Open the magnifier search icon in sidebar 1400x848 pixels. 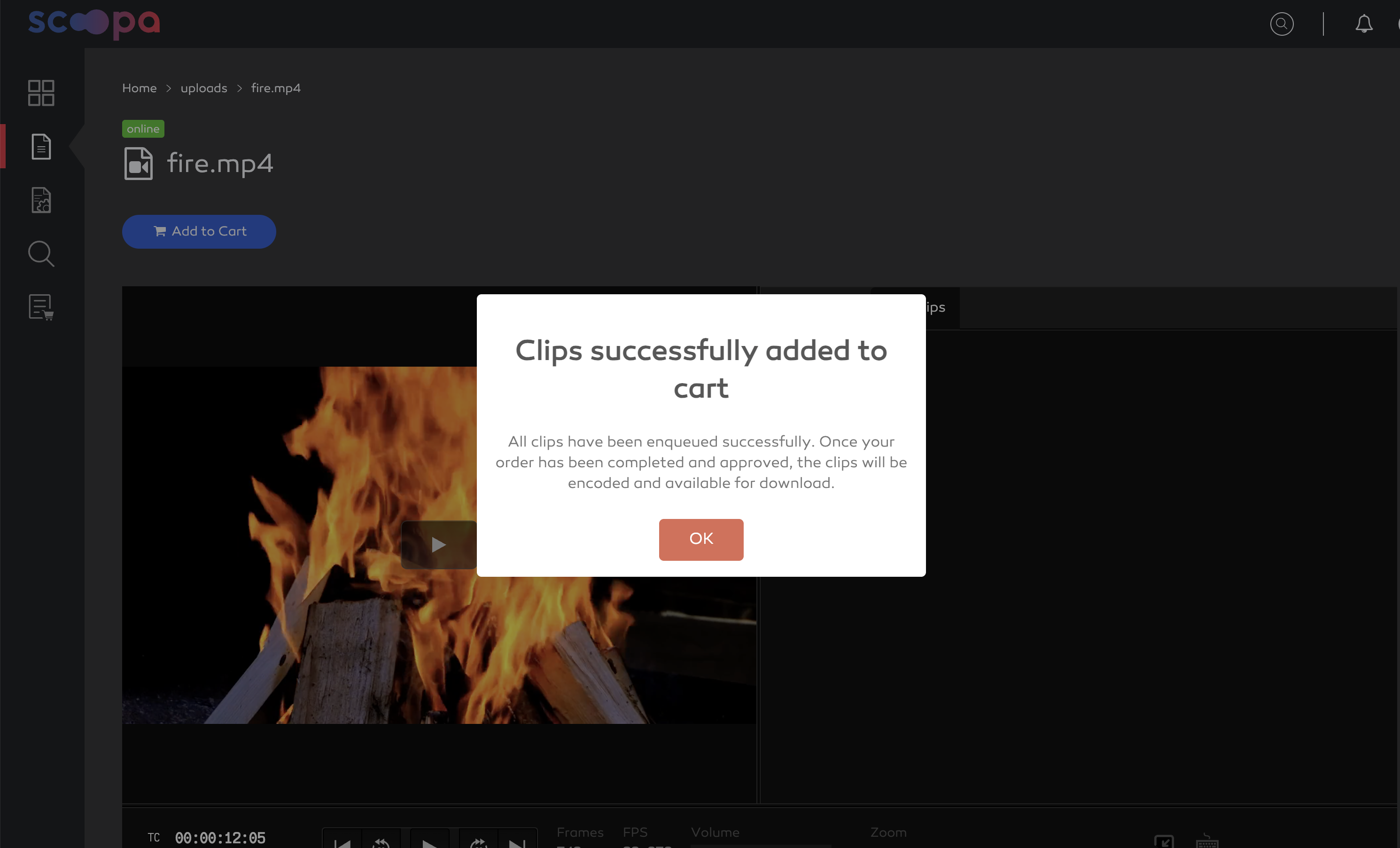(x=41, y=253)
